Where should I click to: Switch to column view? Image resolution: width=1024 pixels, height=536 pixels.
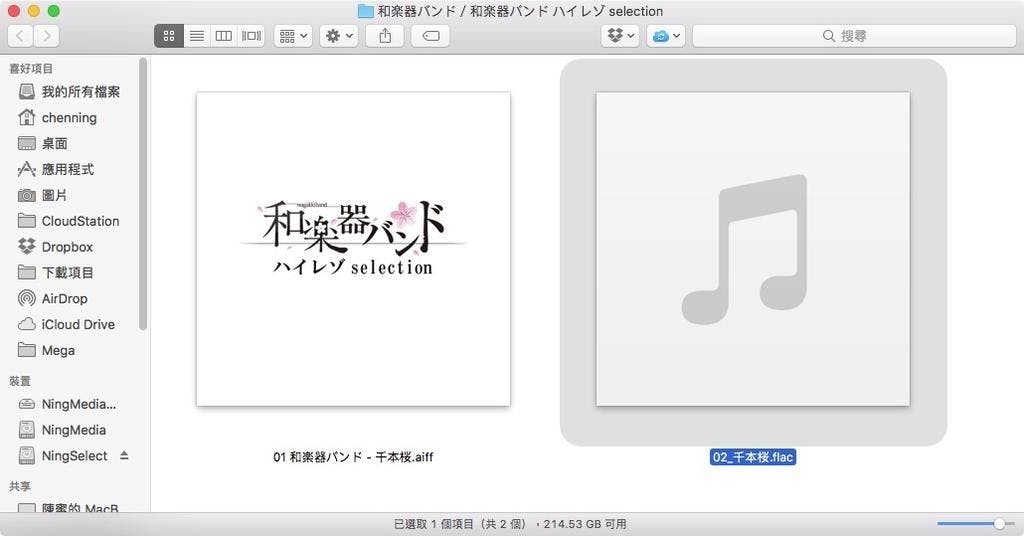coord(223,36)
